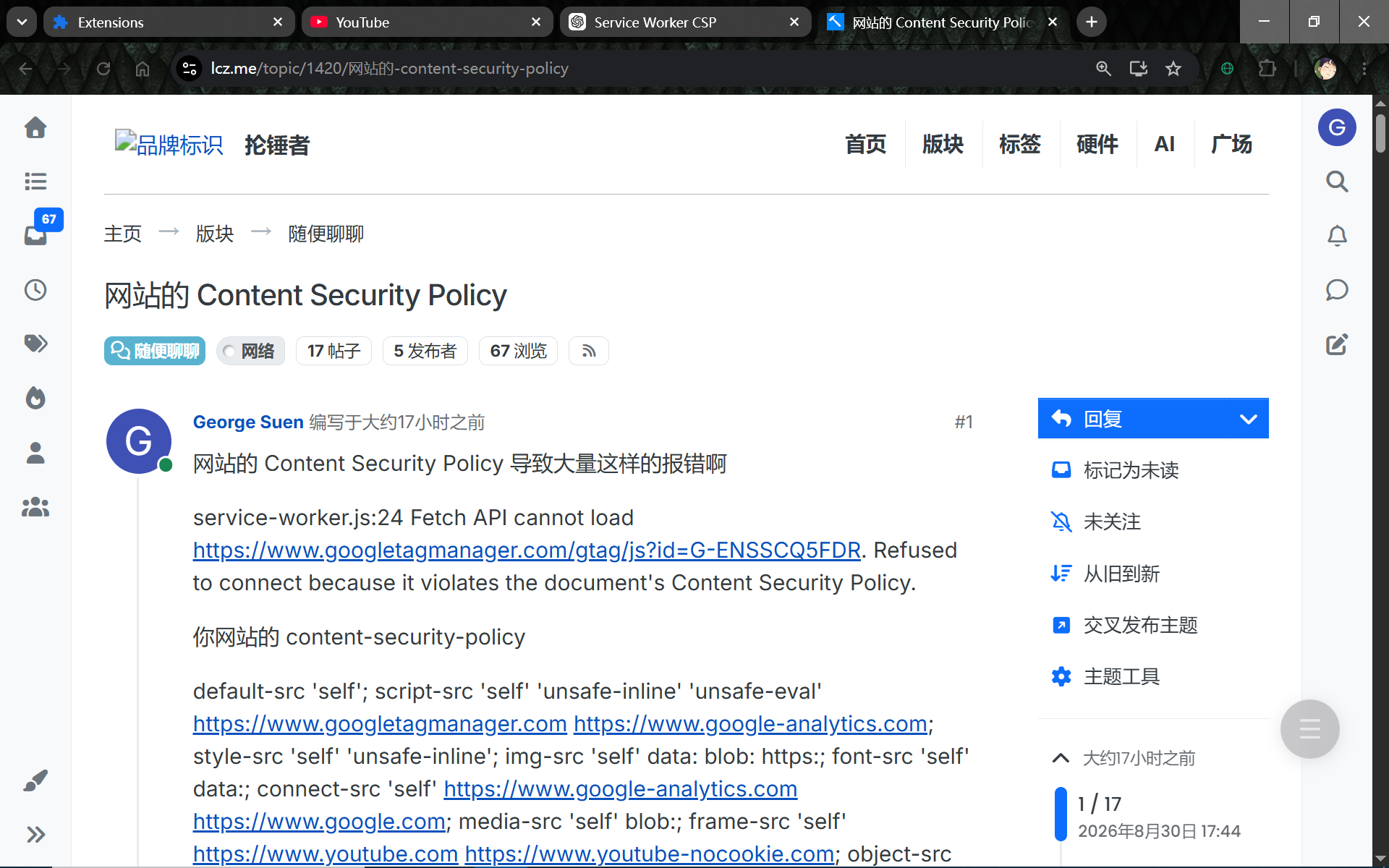Go to the browser home page
The width and height of the screenshot is (1389, 868).
click(x=143, y=69)
